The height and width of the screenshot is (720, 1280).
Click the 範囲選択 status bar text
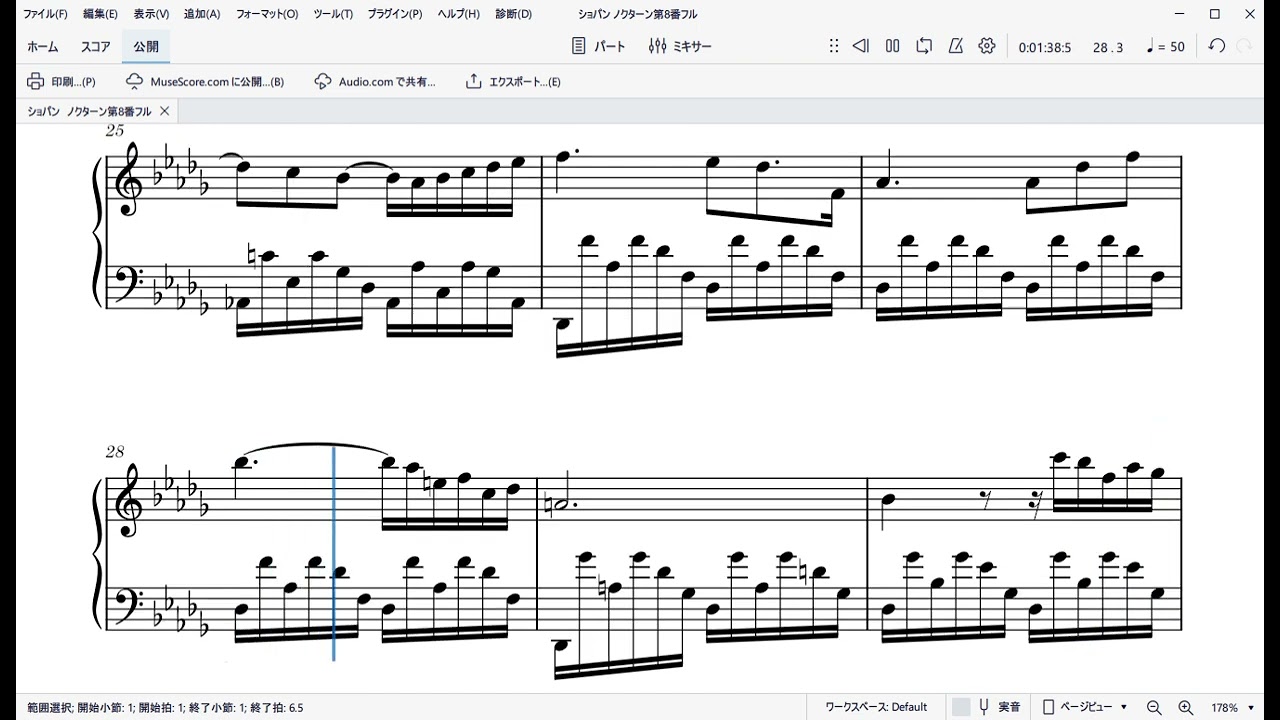pos(165,707)
